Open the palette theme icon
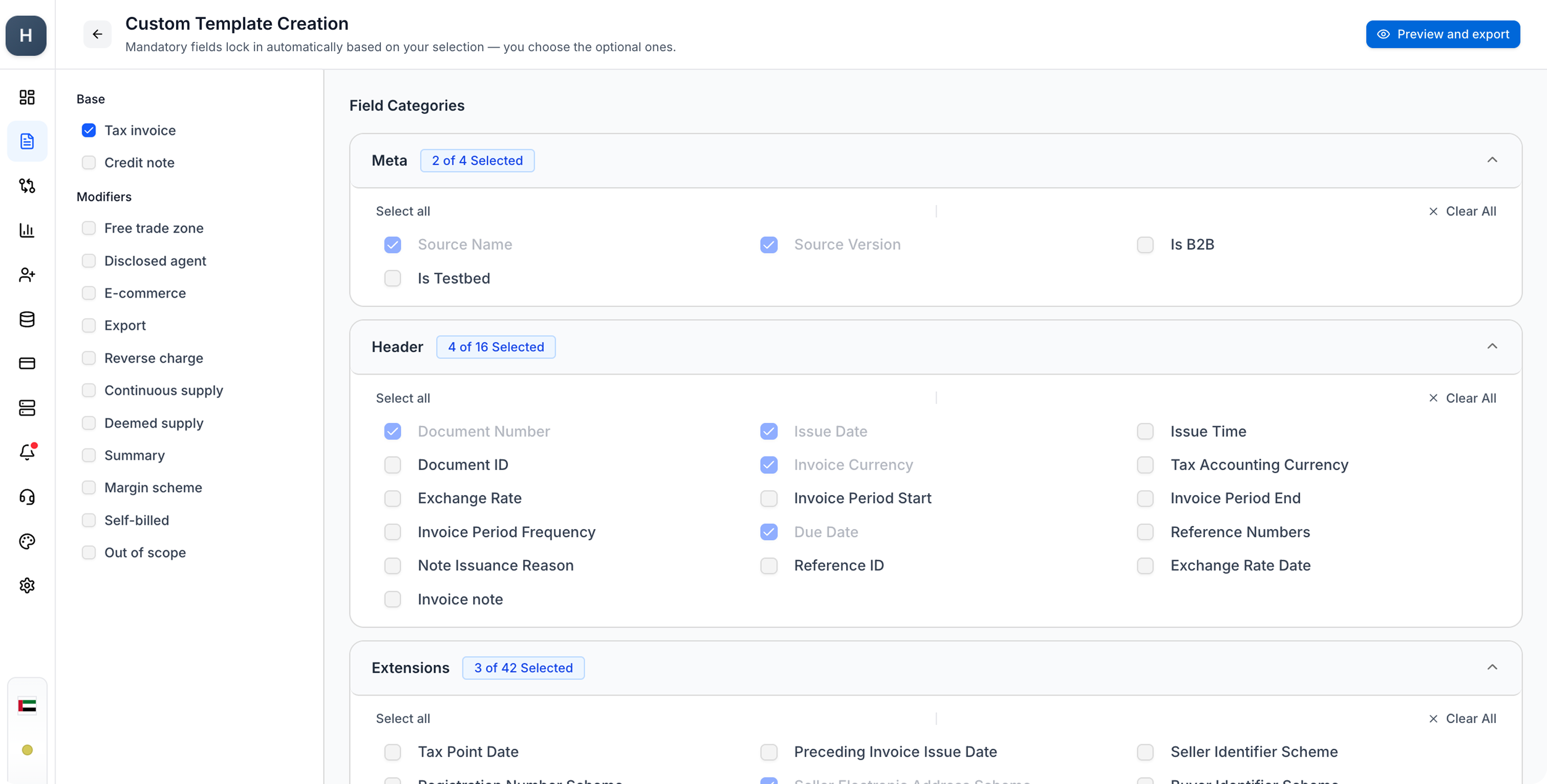 [x=27, y=541]
